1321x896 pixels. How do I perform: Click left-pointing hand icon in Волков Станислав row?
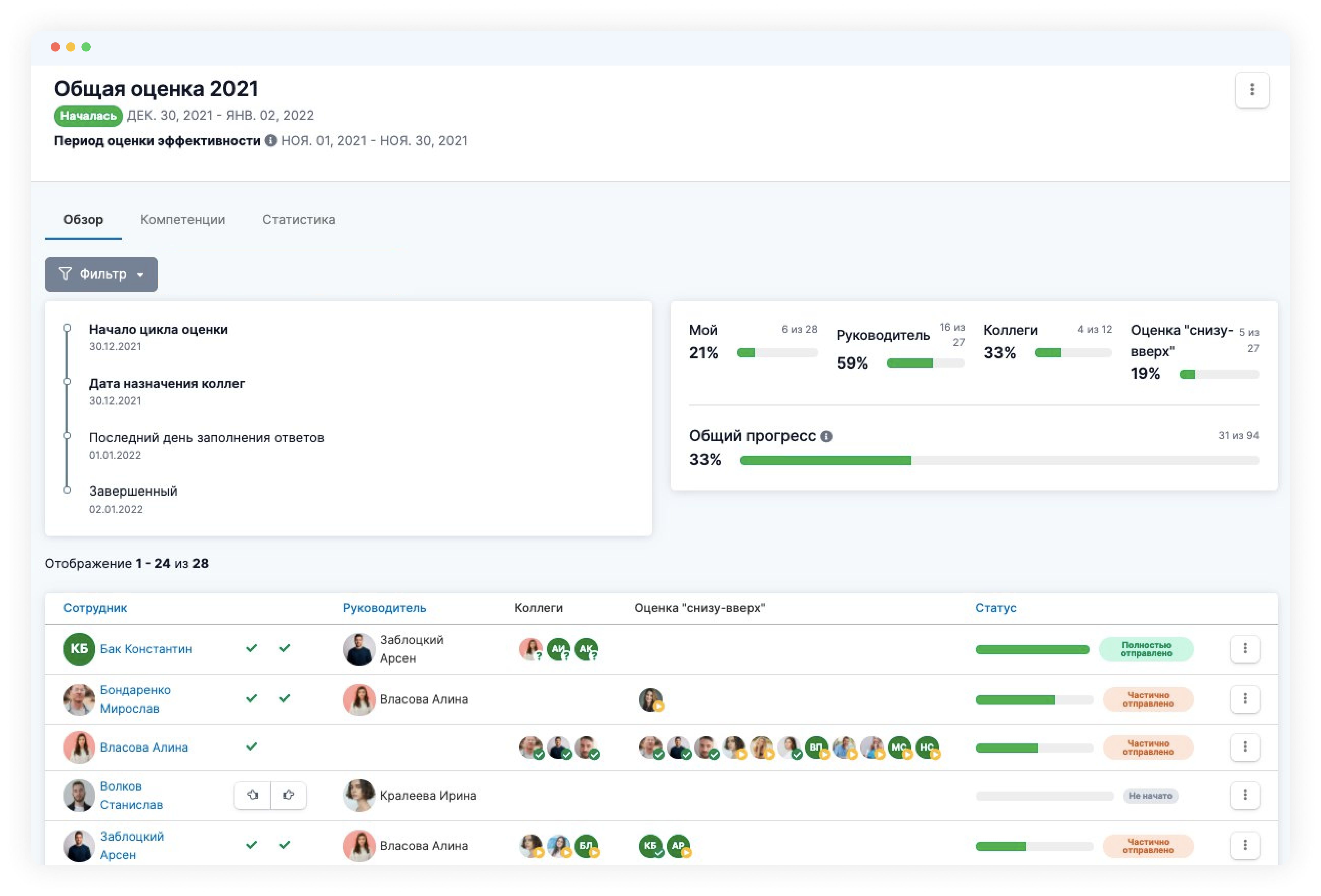click(x=252, y=795)
